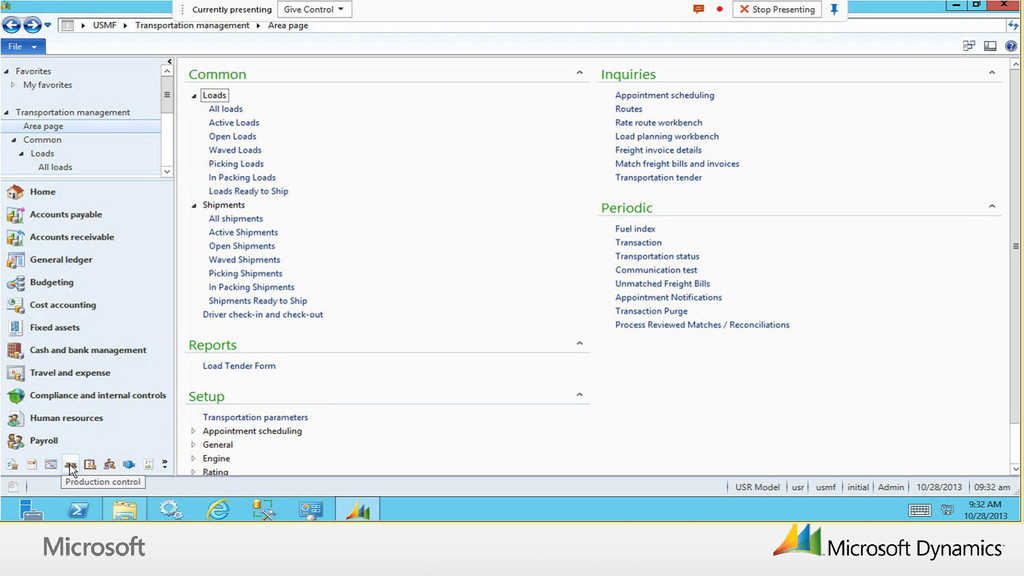Click usmf company in status bar
This screenshot has width=1024, height=576.
825,487
